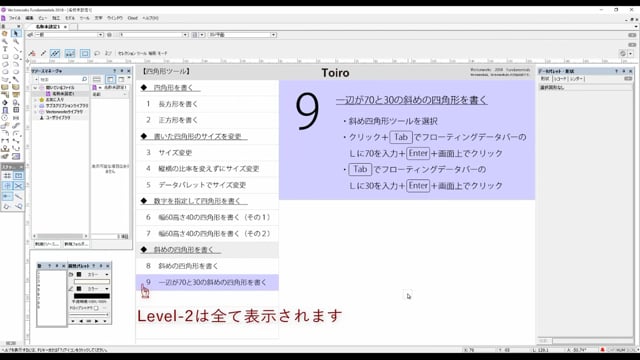Viewport: 640px width, 360px height.
Task: Click the search magnifier in Resource Manager
Action: pos(84,79)
